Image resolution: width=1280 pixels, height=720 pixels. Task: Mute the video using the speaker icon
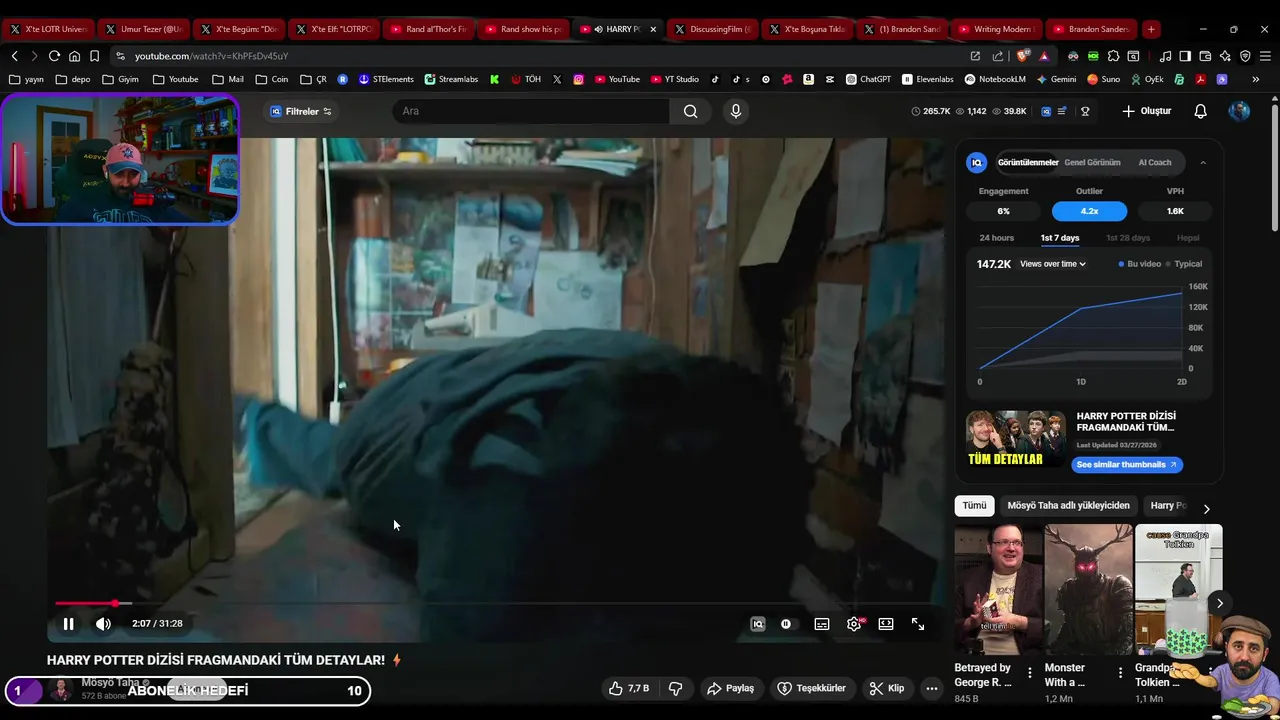[x=103, y=624]
